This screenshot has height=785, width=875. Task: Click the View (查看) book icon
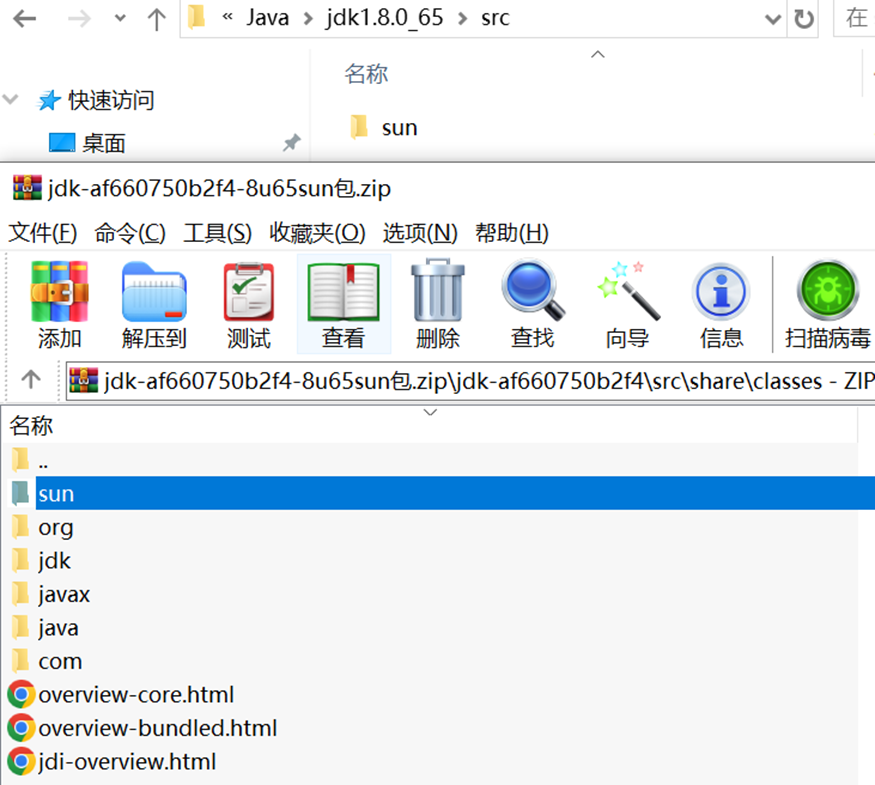point(344,292)
